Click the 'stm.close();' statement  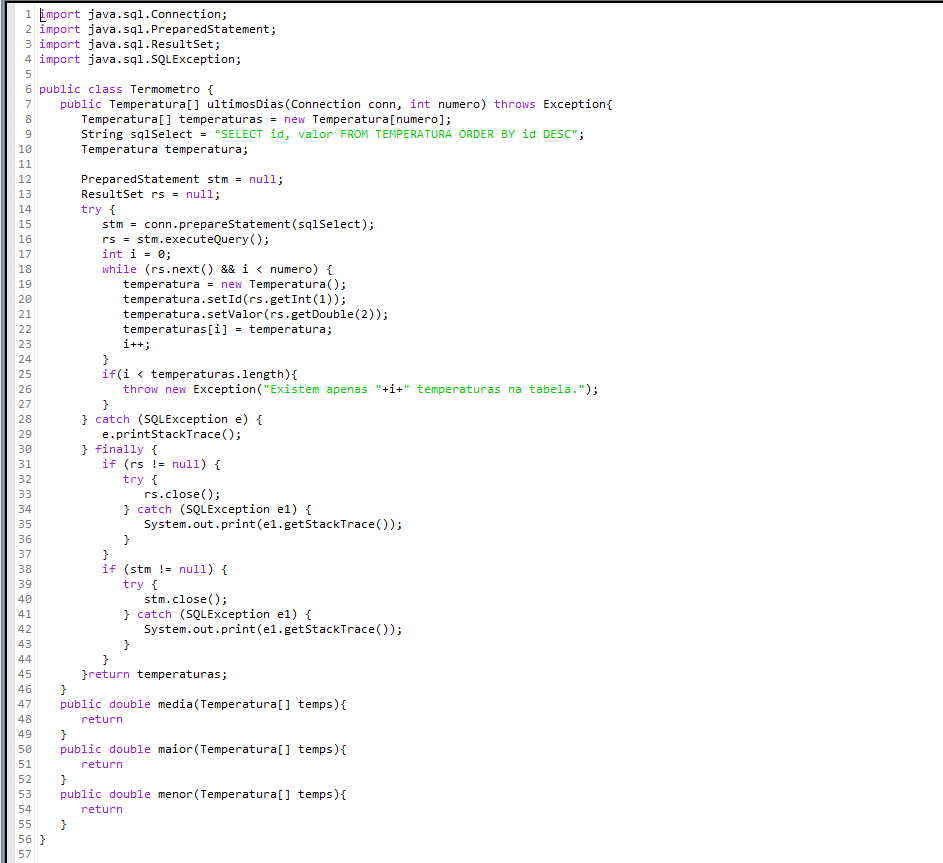coord(186,600)
